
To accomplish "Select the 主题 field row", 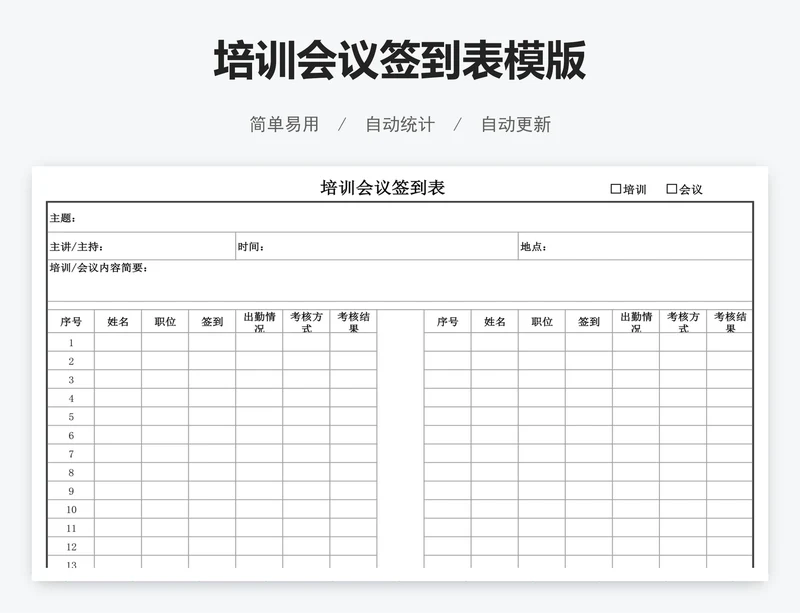I will click(x=400, y=218).
